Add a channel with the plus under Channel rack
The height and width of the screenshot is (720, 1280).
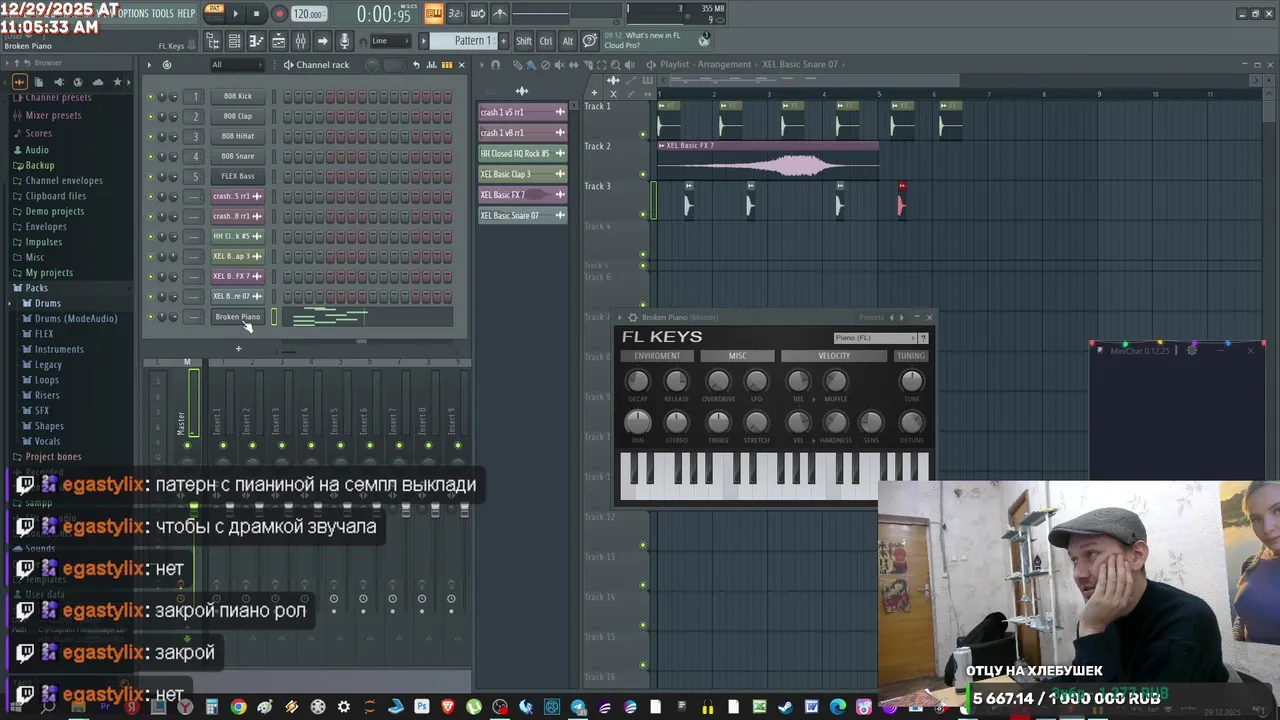(238, 349)
